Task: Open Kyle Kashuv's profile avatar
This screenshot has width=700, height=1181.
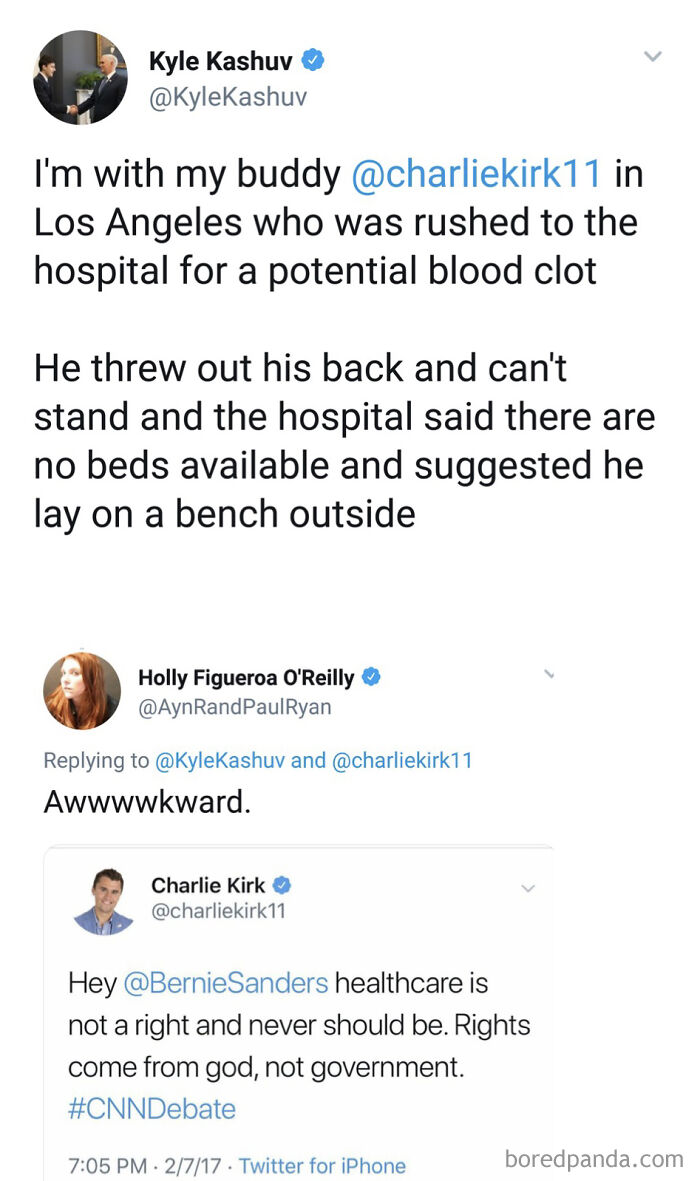Action: point(80,77)
